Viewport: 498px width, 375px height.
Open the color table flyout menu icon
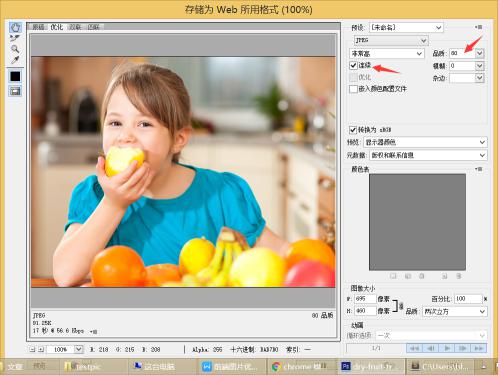(x=479, y=169)
